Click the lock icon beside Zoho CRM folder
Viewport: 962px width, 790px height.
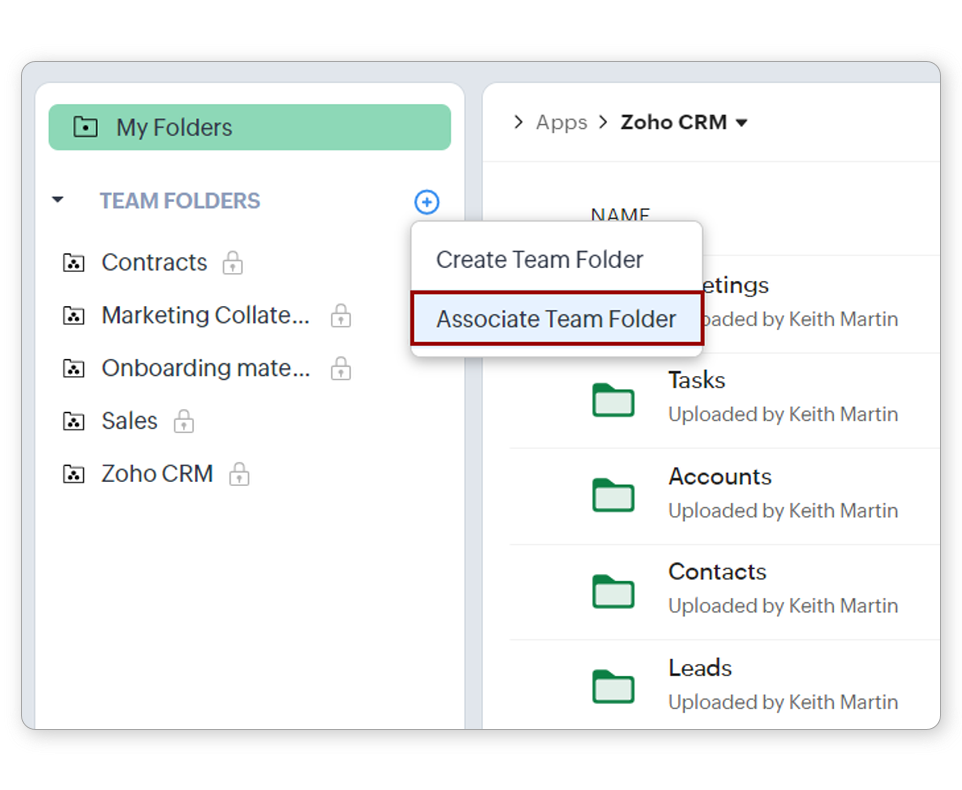238,474
